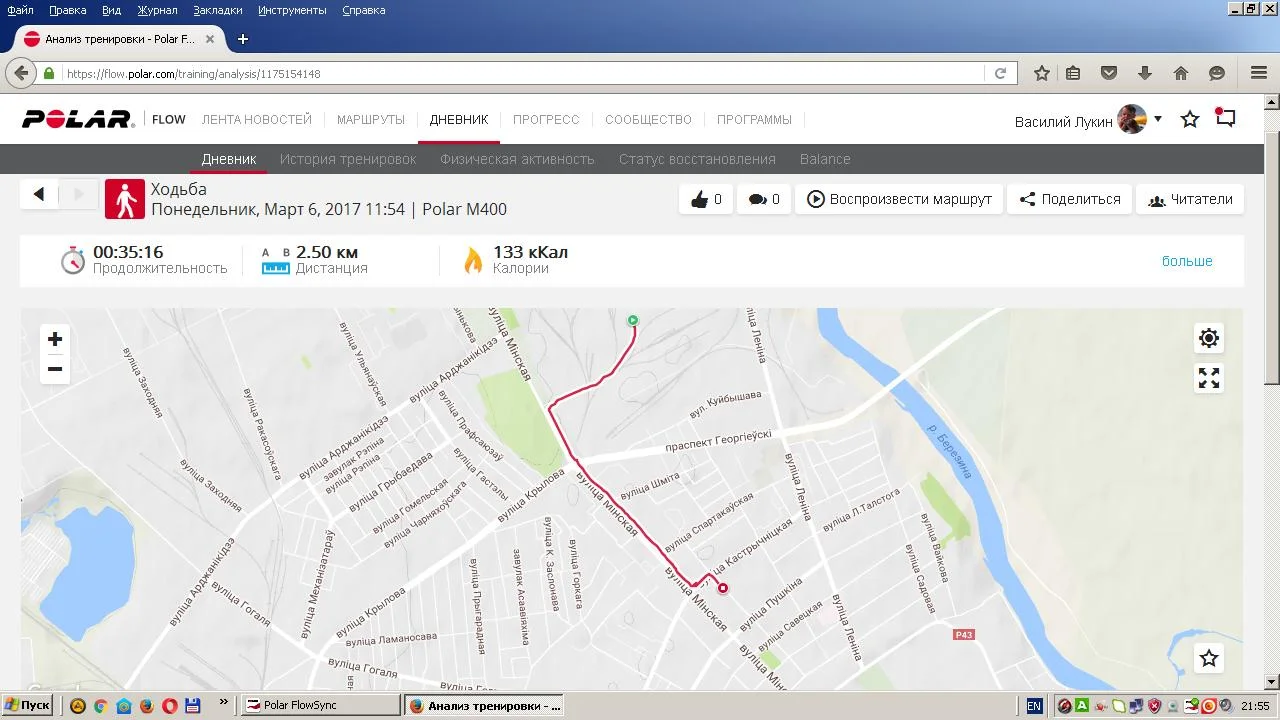Select the Статус восстановления sub-tab
Image resolution: width=1280 pixels, height=720 pixels.
point(697,159)
